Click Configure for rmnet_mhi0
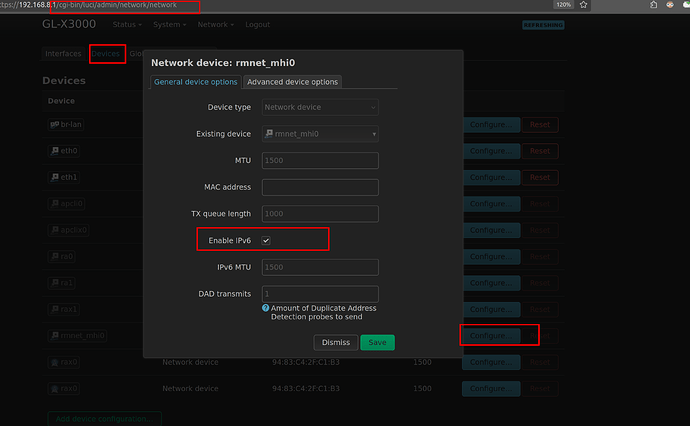Screen dimensions: 690x426 [491, 336]
